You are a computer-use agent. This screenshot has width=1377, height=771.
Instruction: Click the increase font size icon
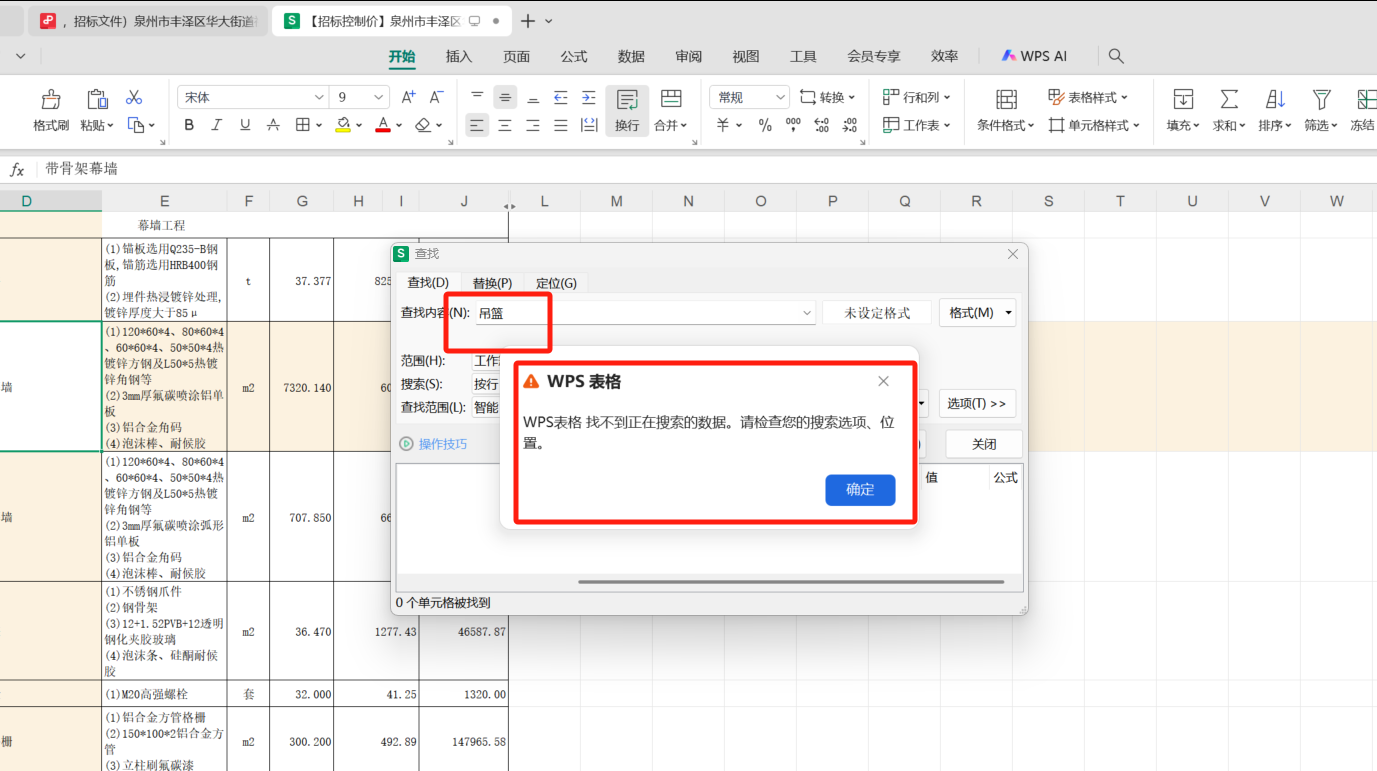tap(408, 97)
